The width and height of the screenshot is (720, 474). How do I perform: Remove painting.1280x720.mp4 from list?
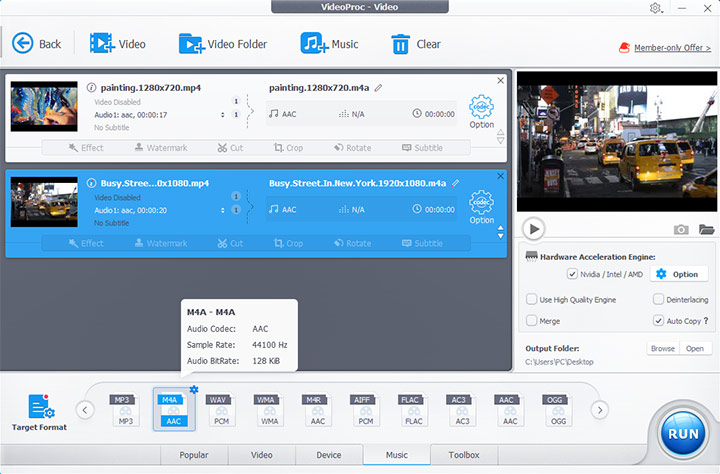point(501,80)
